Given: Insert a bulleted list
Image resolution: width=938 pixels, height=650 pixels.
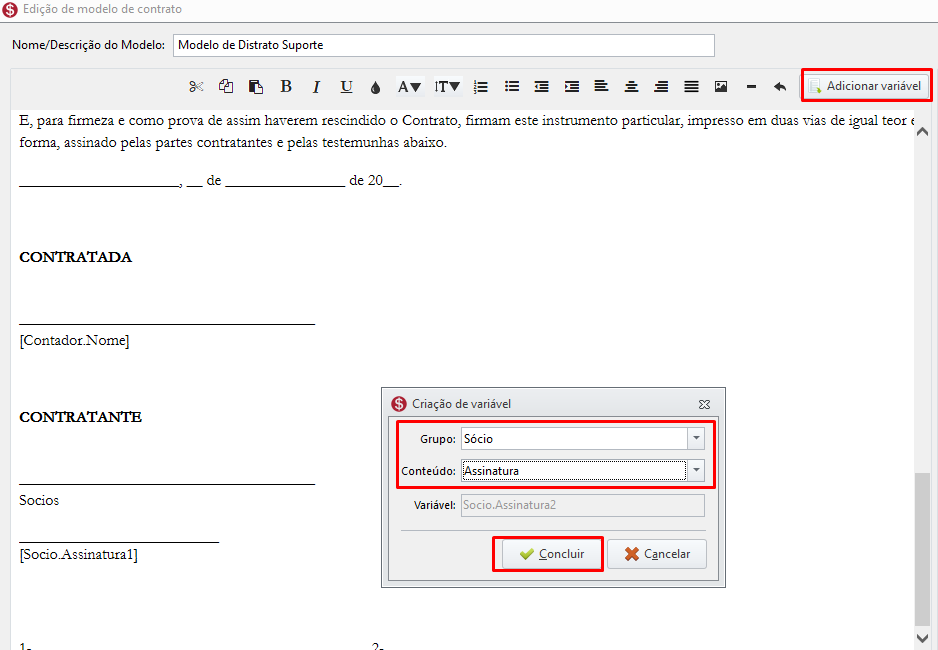Looking at the screenshot, I should [x=511, y=87].
